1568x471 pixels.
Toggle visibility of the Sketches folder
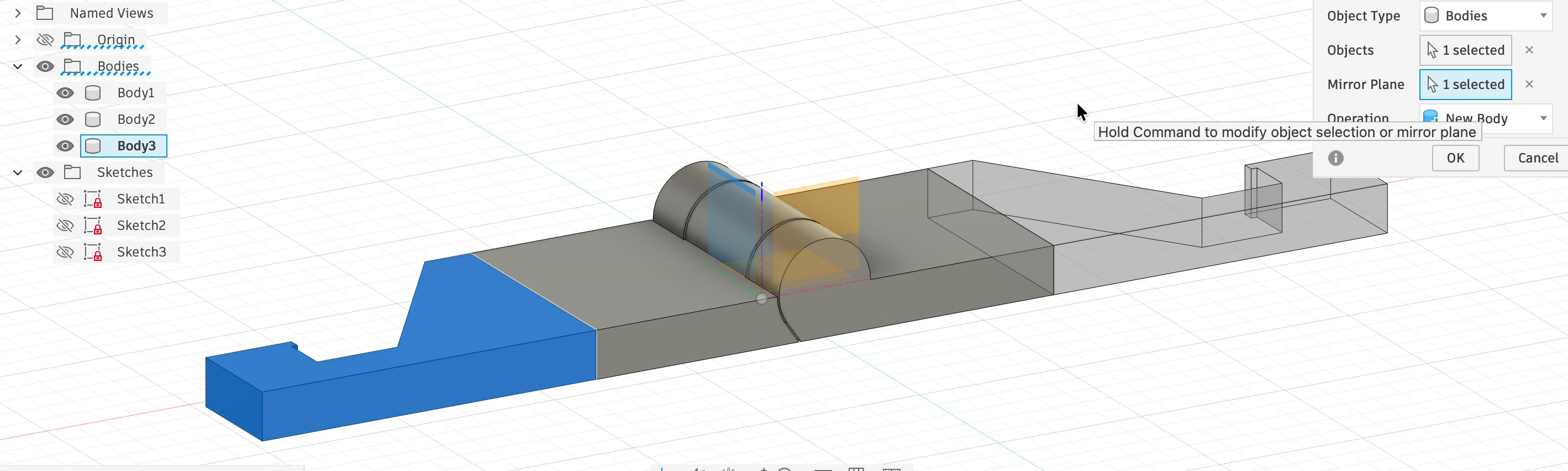[45, 172]
